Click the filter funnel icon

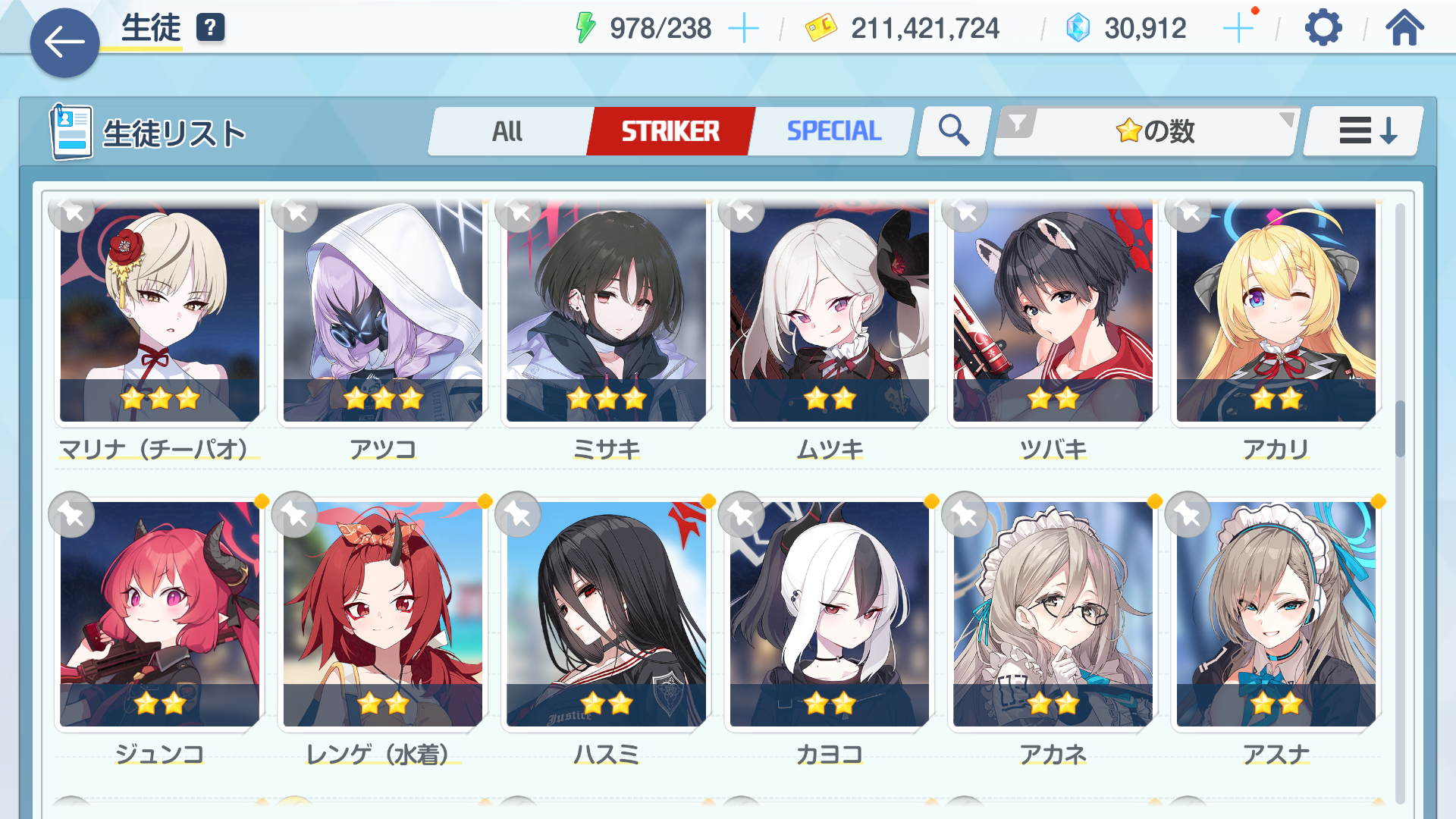1018,122
